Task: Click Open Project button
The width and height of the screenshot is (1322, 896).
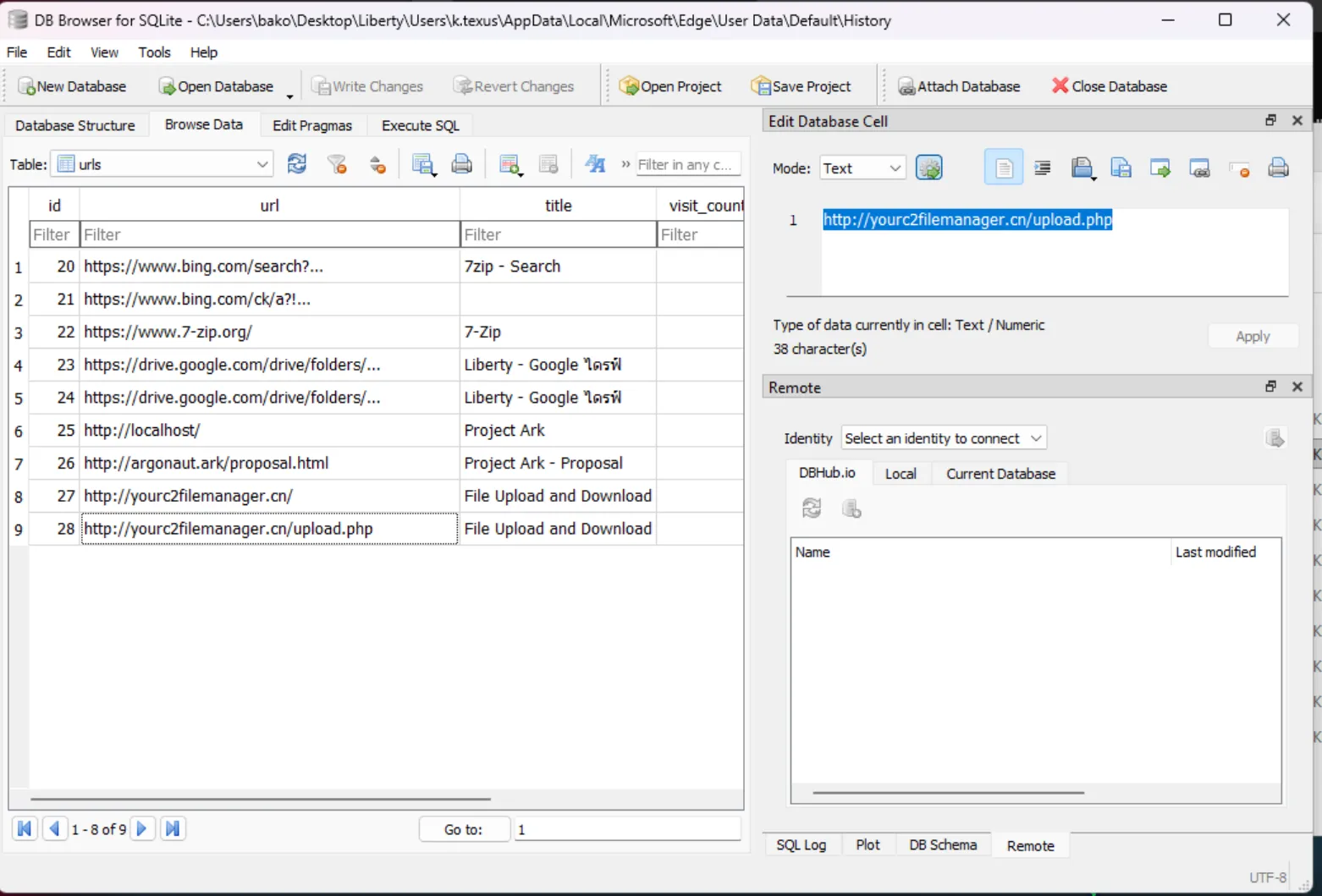Action: pos(670,86)
